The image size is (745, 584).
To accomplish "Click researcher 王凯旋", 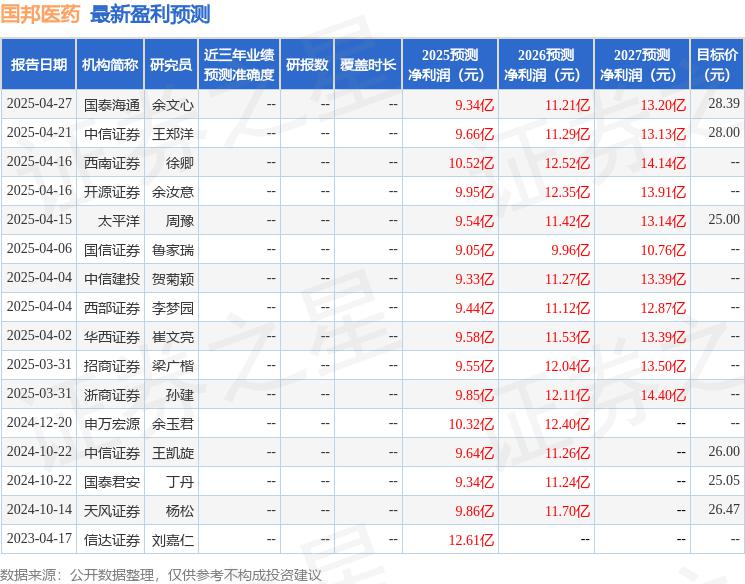I will point(172,452).
